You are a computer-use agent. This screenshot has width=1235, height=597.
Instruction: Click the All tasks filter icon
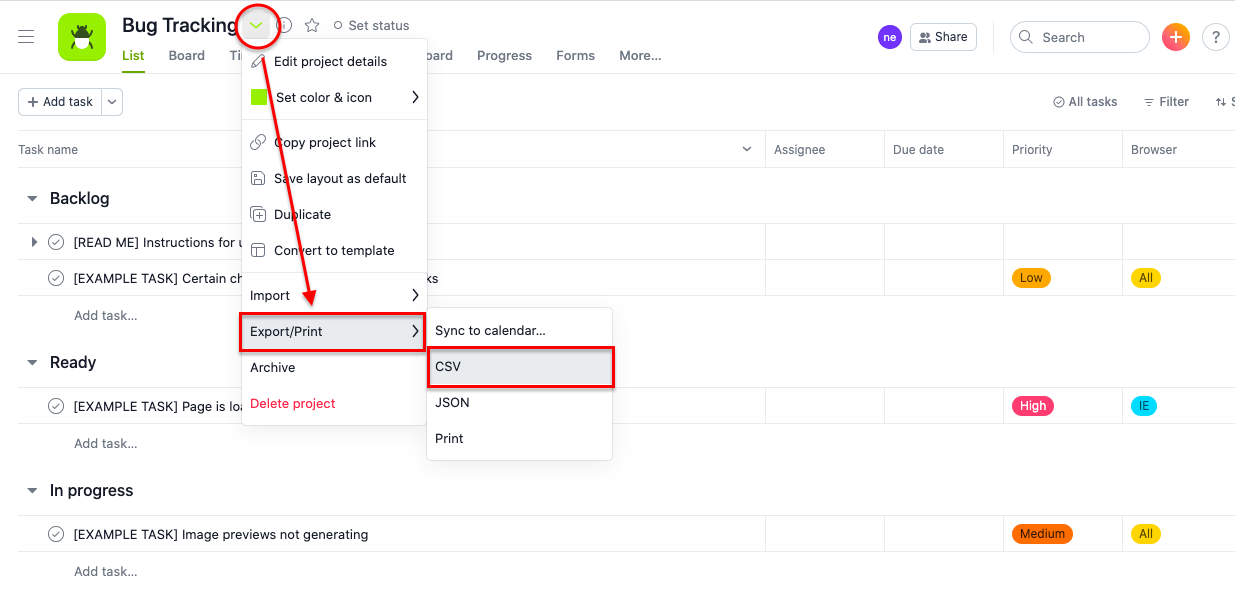tap(1057, 101)
